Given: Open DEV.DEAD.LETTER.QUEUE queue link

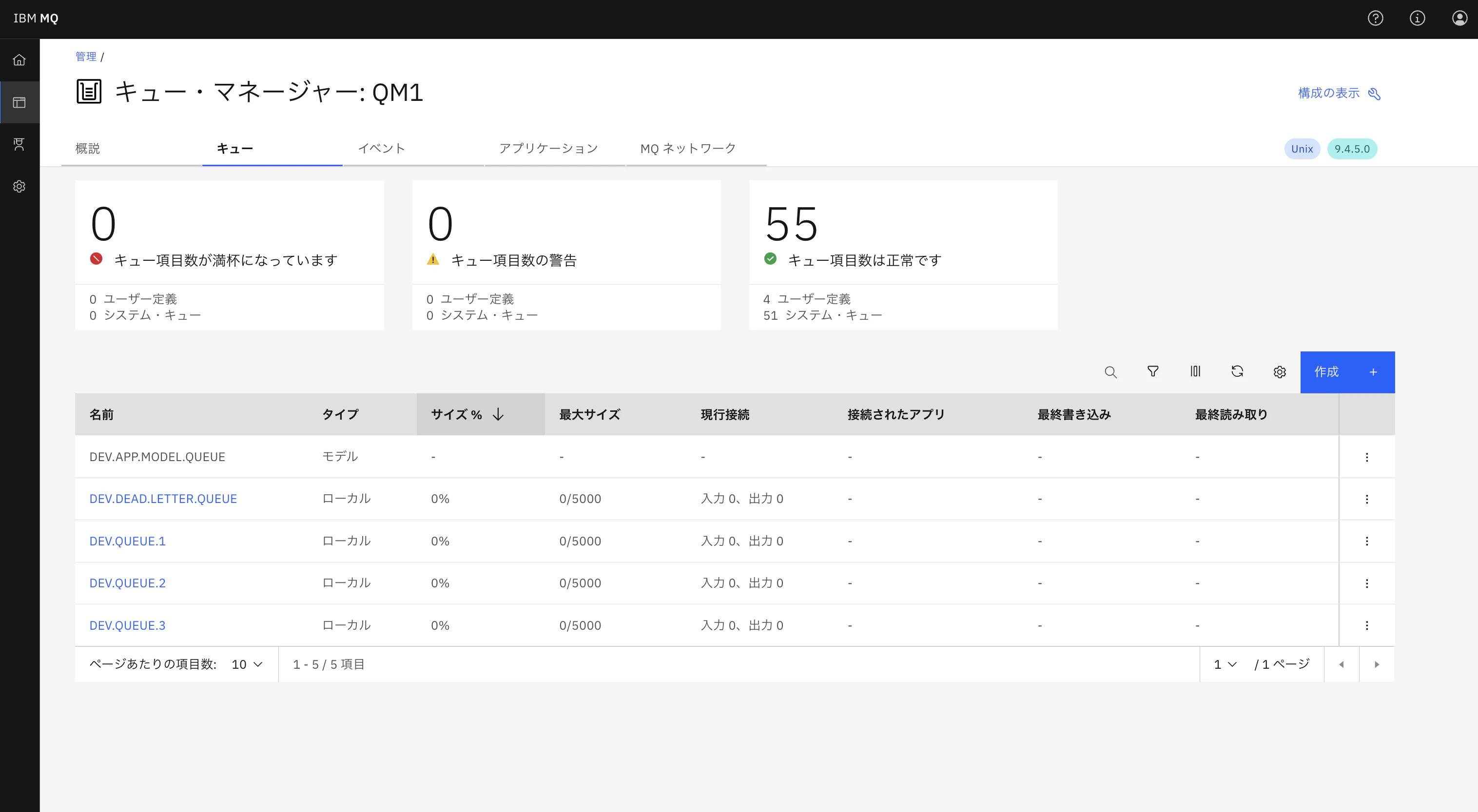Looking at the screenshot, I should pyautogui.click(x=163, y=499).
